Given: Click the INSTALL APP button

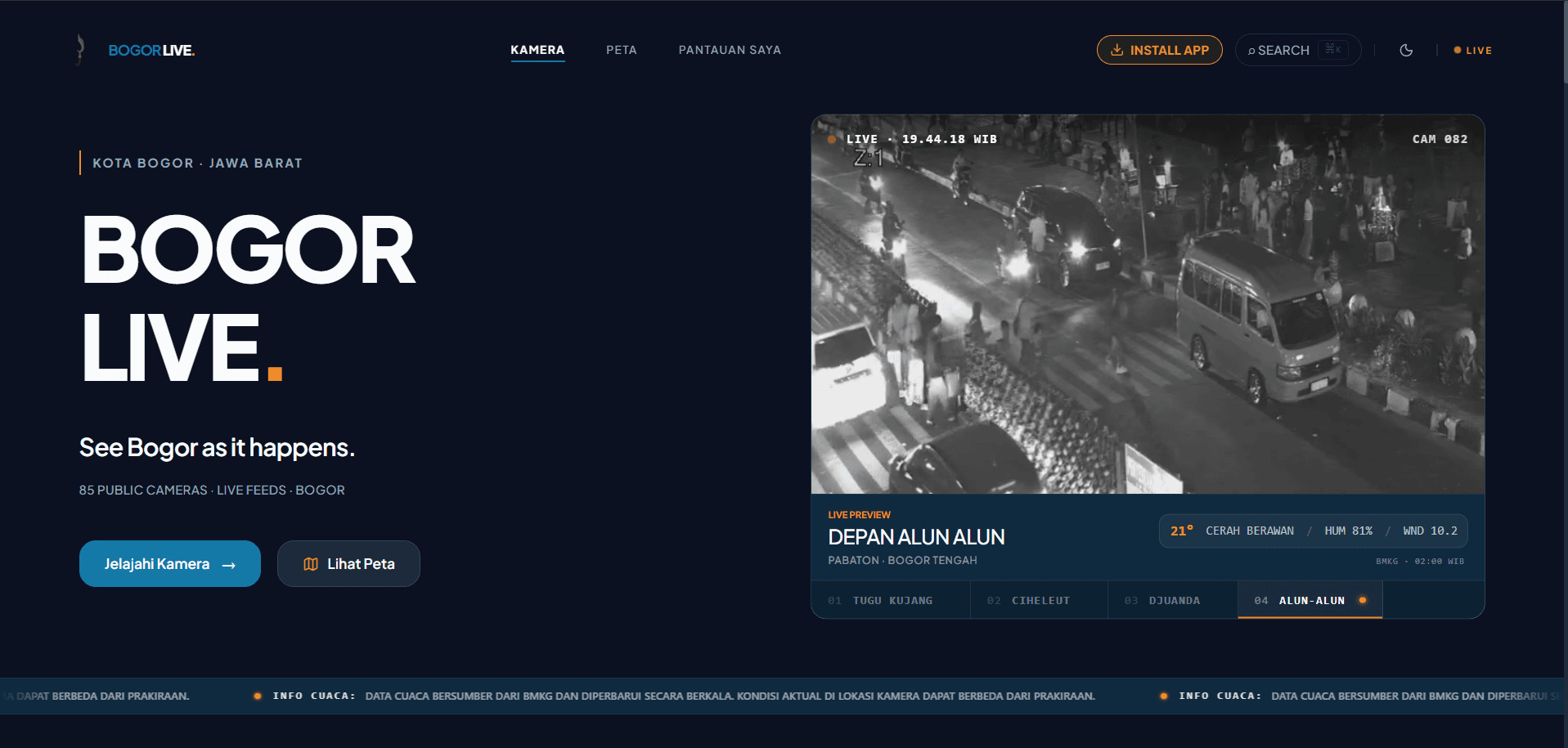Looking at the screenshot, I should (x=1160, y=50).
